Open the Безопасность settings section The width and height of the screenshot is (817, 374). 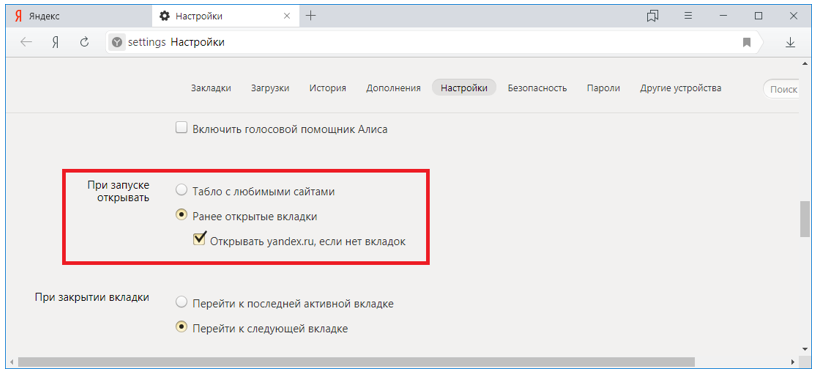coord(537,88)
